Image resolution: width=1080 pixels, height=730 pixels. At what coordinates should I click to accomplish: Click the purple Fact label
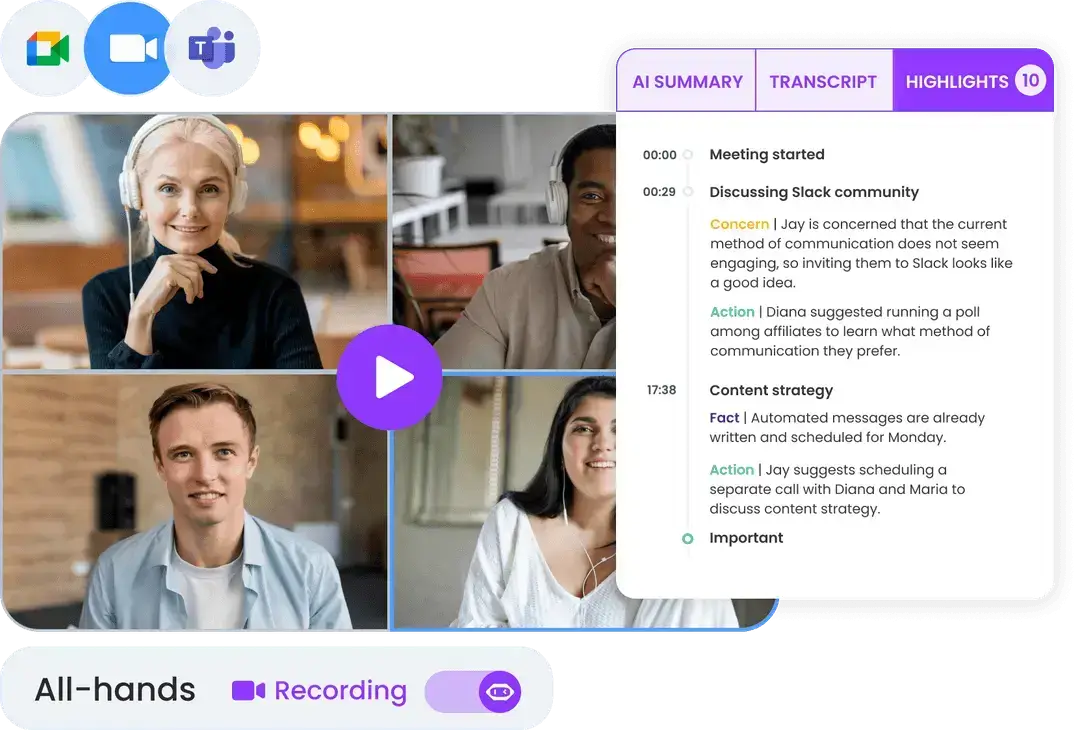click(724, 418)
